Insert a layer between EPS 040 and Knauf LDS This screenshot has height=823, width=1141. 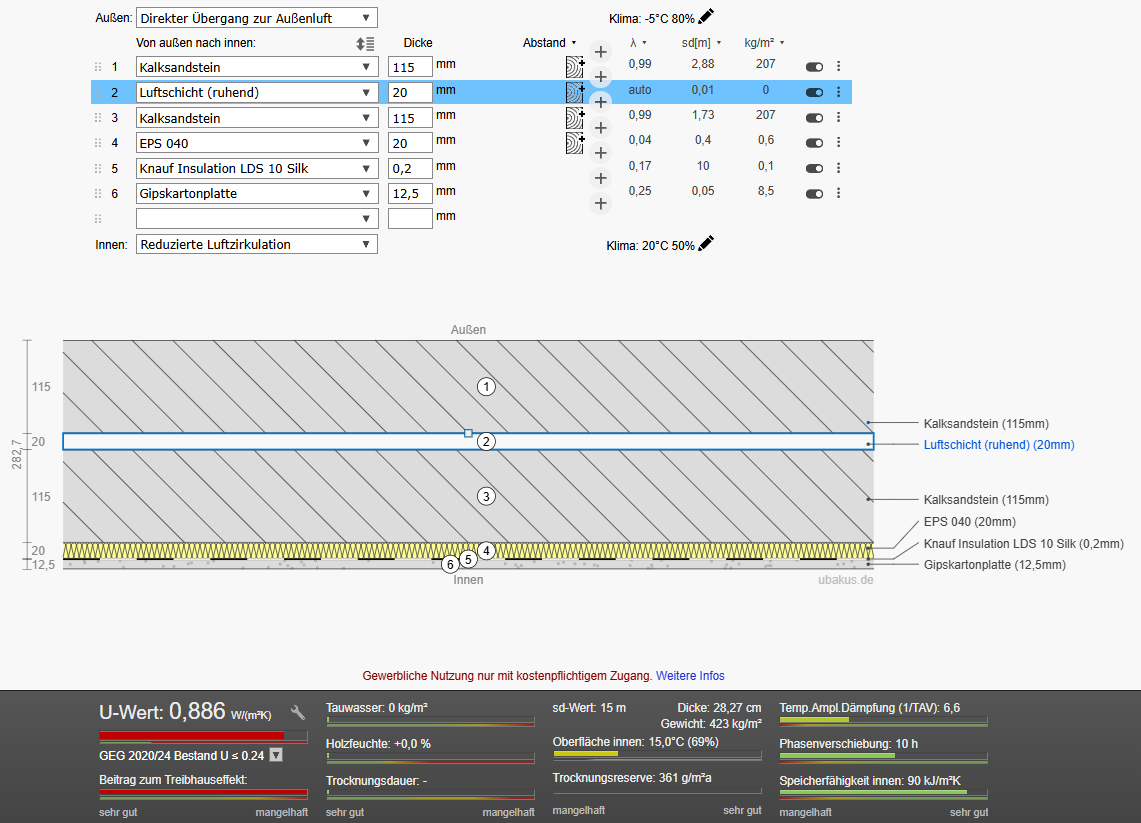[600, 153]
